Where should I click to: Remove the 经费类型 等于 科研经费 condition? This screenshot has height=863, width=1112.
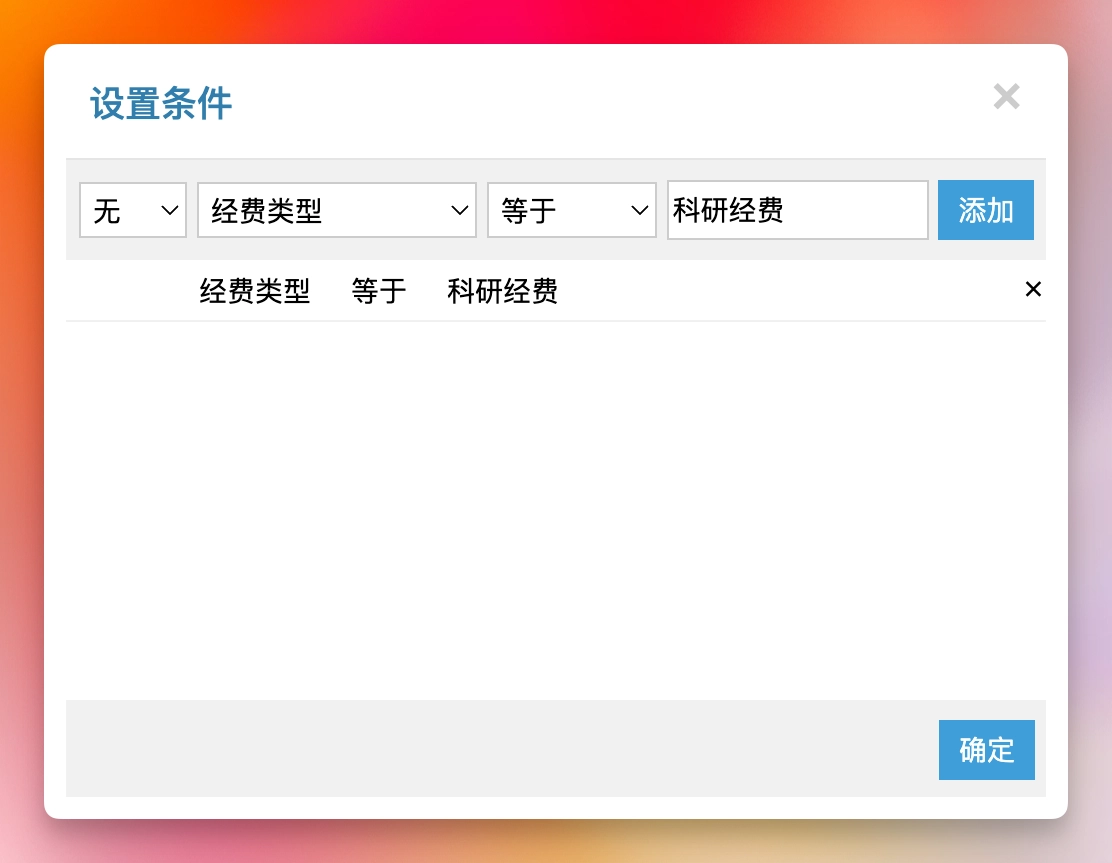[1033, 289]
